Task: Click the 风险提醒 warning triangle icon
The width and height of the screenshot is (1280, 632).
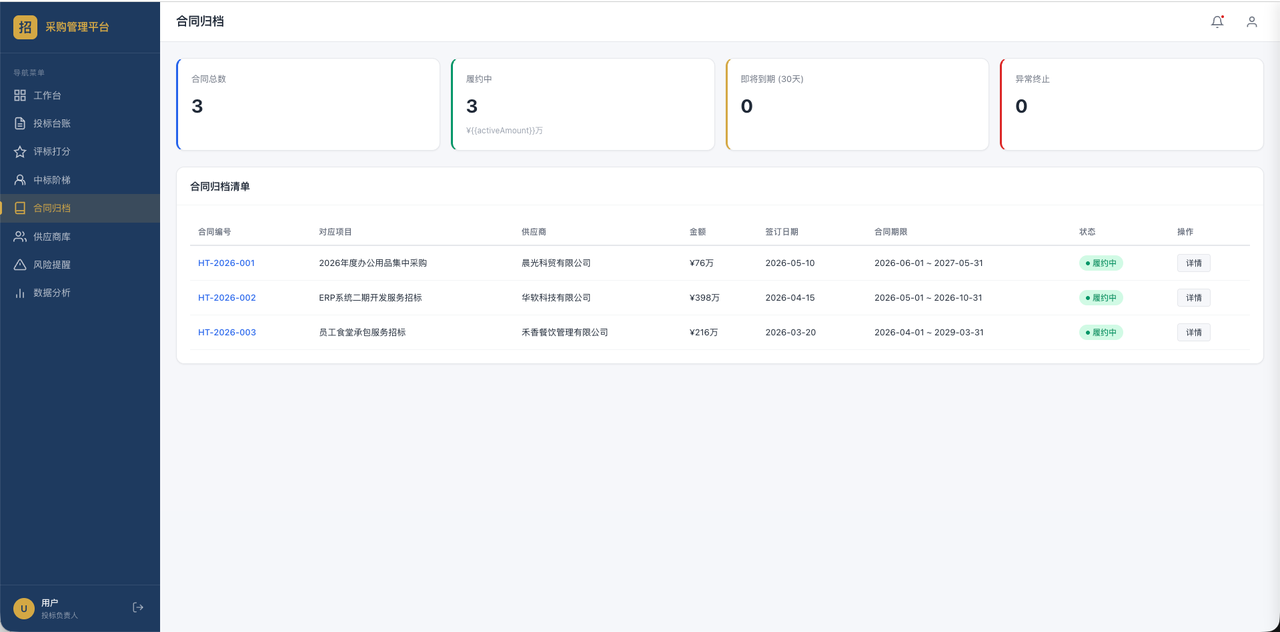Action: [20, 265]
